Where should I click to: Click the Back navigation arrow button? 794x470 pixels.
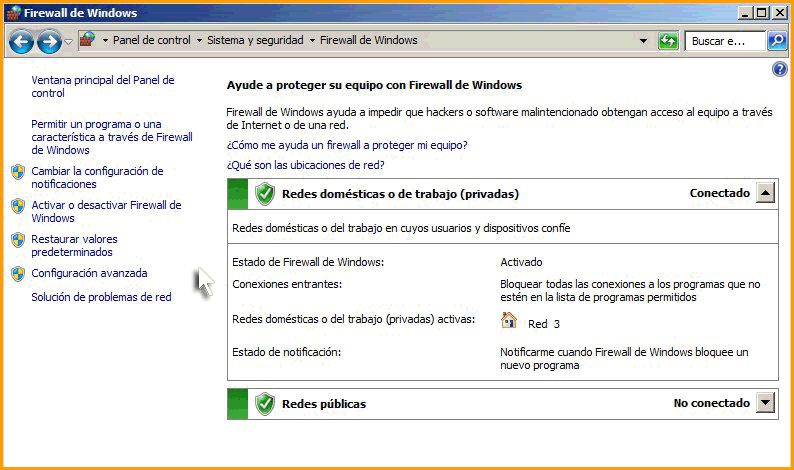(x=21, y=42)
